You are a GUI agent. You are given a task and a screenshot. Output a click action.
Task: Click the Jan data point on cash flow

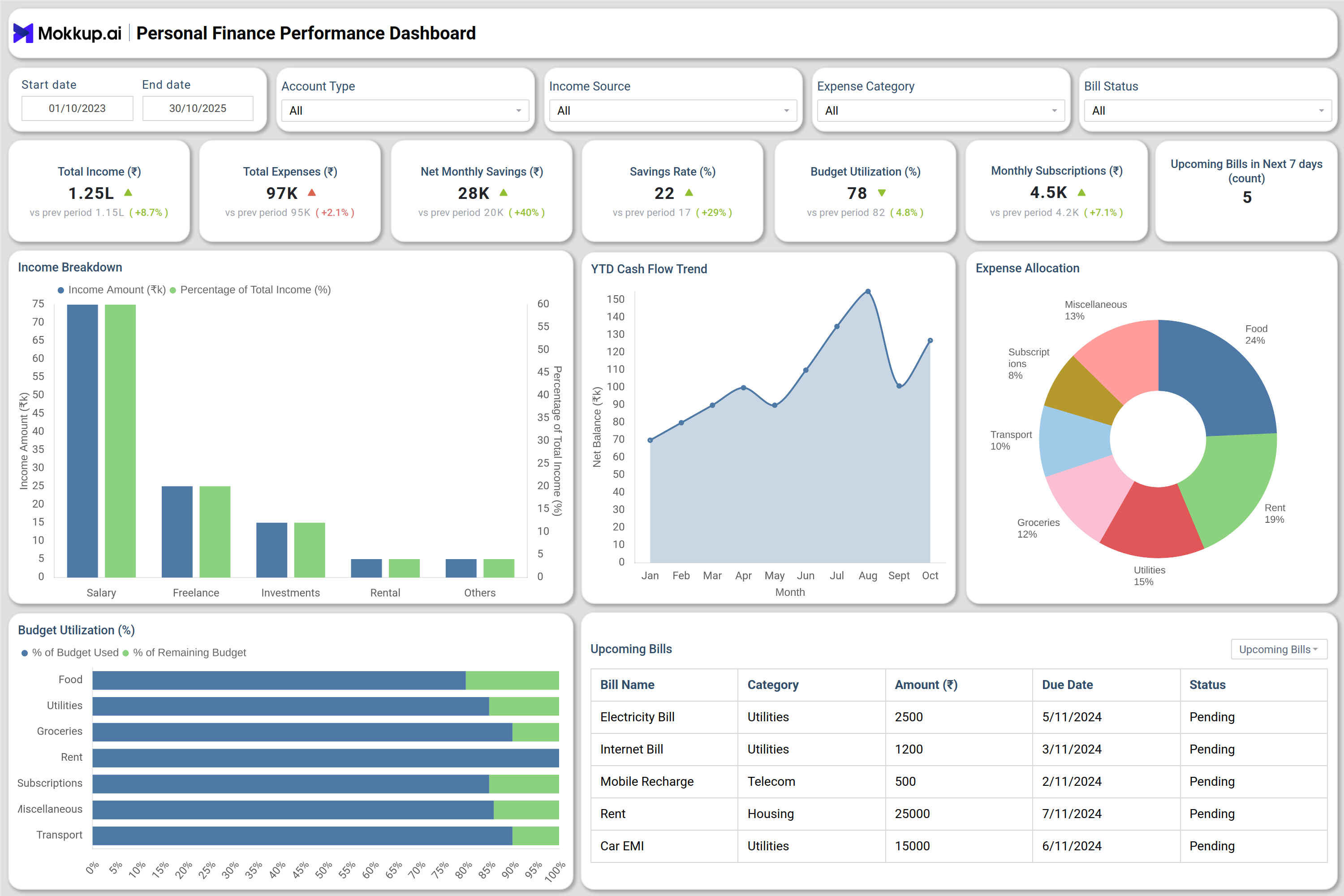coord(650,440)
